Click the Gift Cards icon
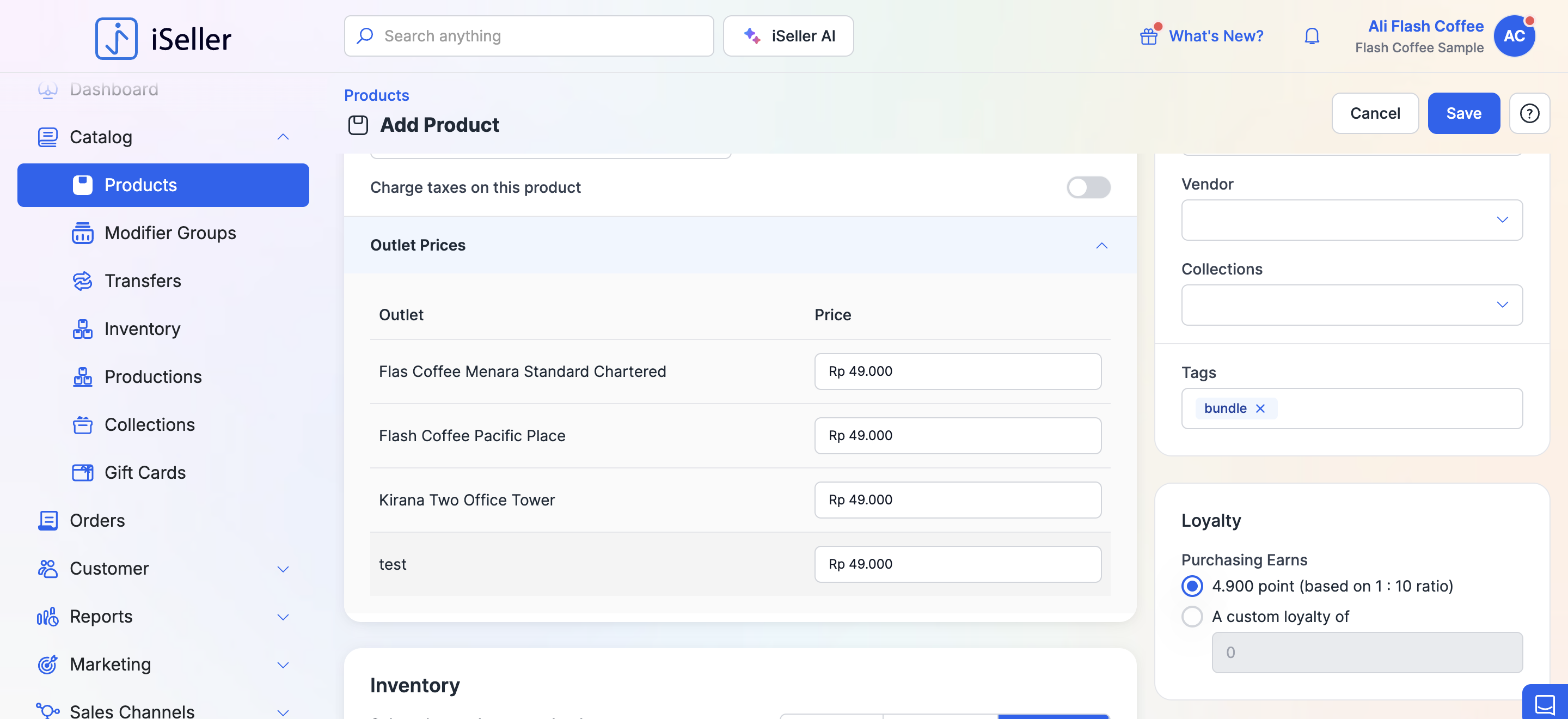The height and width of the screenshot is (719, 1568). click(x=82, y=472)
